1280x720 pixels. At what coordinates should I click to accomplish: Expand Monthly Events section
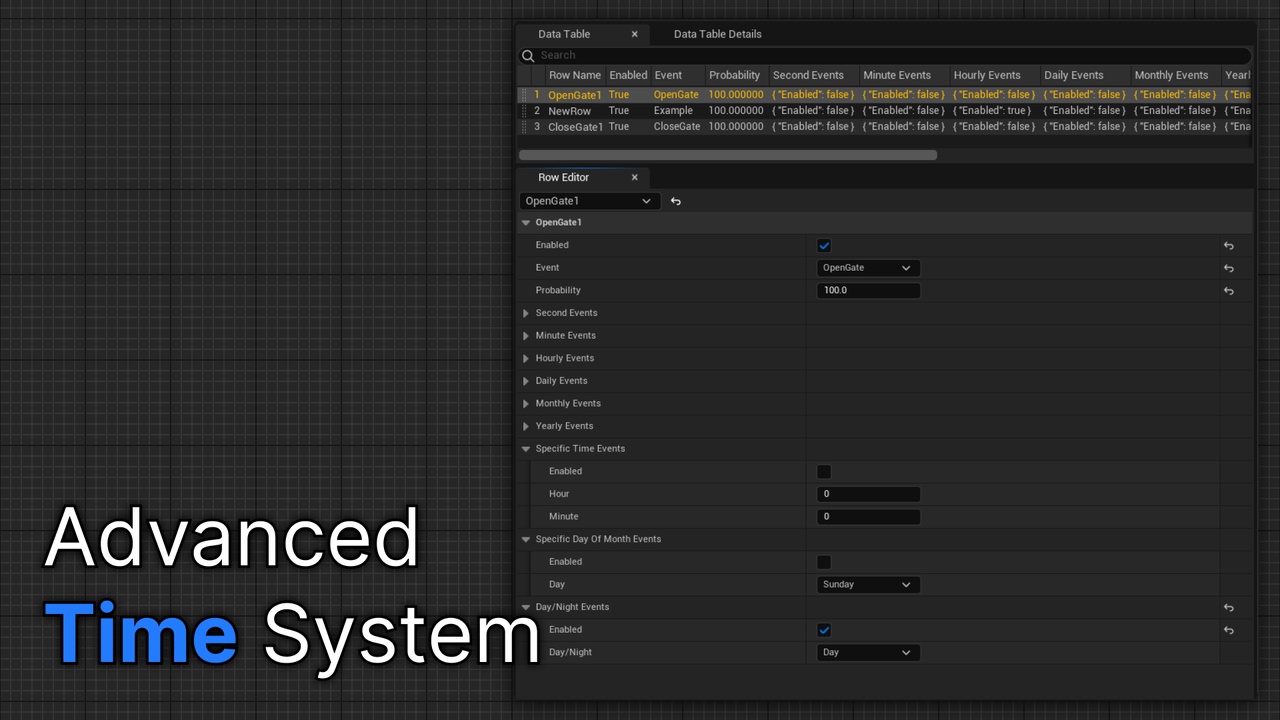pyautogui.click(x=526, y=404)
